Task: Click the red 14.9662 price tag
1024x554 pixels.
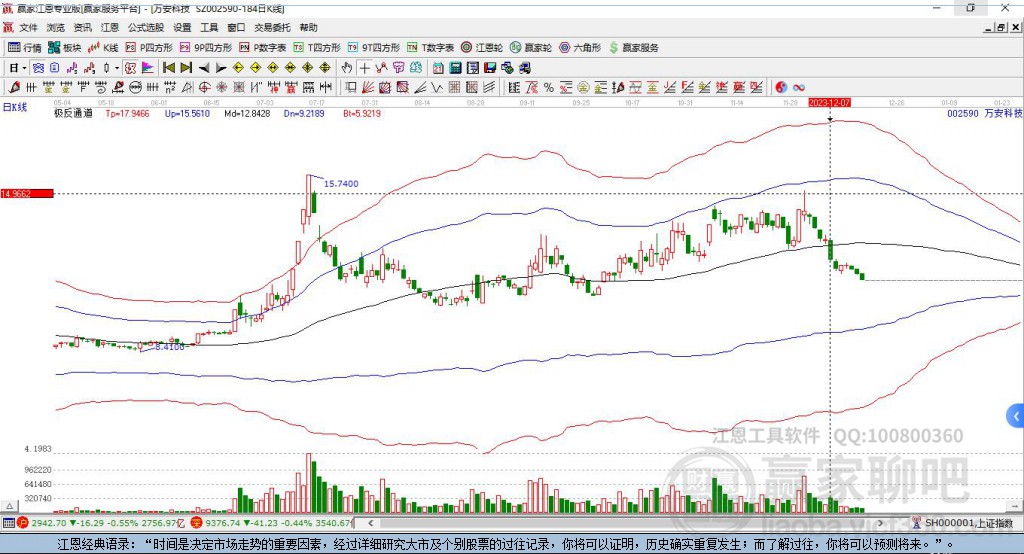Action: click(27, 193)
